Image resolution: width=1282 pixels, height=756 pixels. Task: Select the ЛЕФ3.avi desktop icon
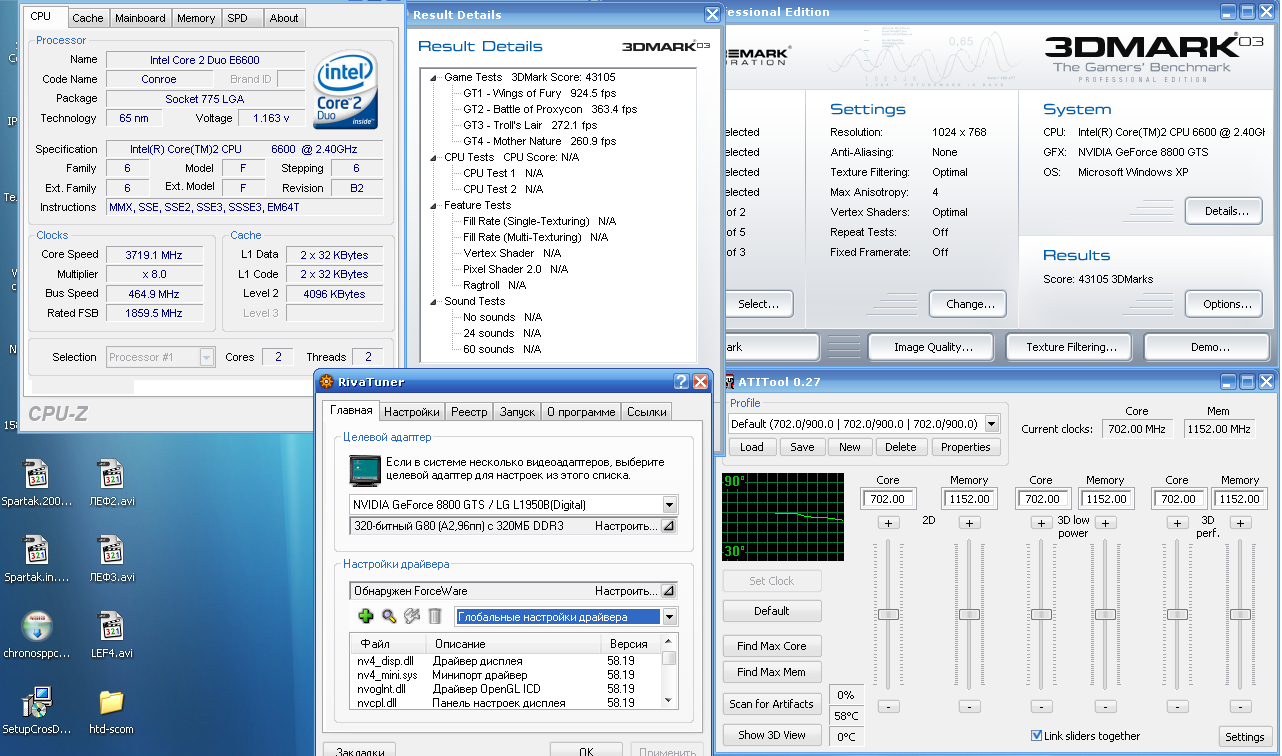pyautogui.click(x=111, y=551)
